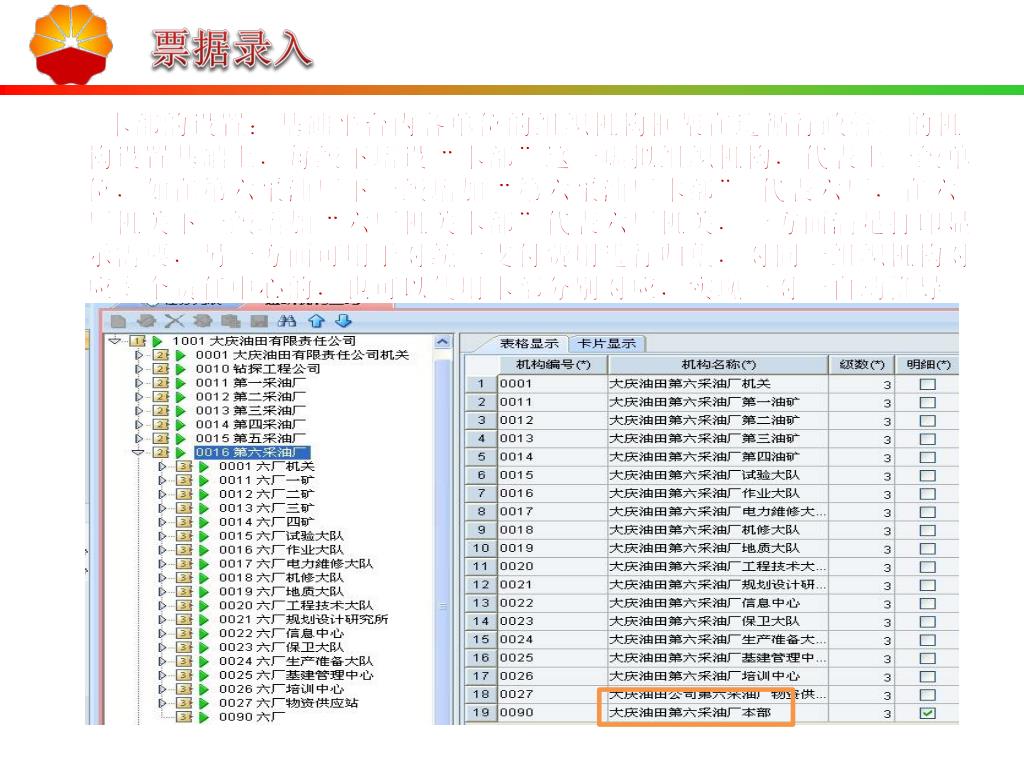Check the 明细 box for 第三油矿 row
Viewport: 1024px width, 768px height.
tap(927, 439)
